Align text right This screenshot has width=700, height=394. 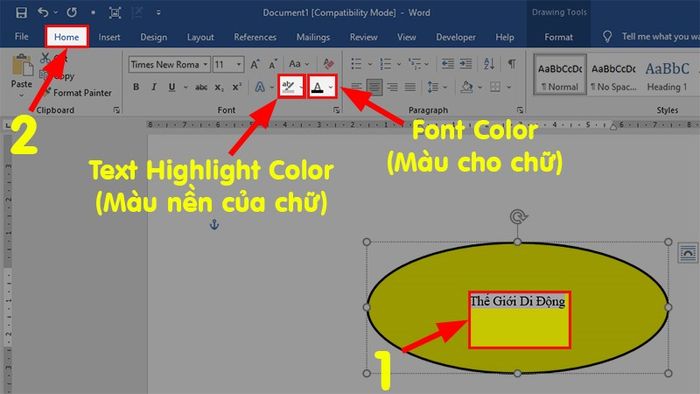[x=392, y=87]
